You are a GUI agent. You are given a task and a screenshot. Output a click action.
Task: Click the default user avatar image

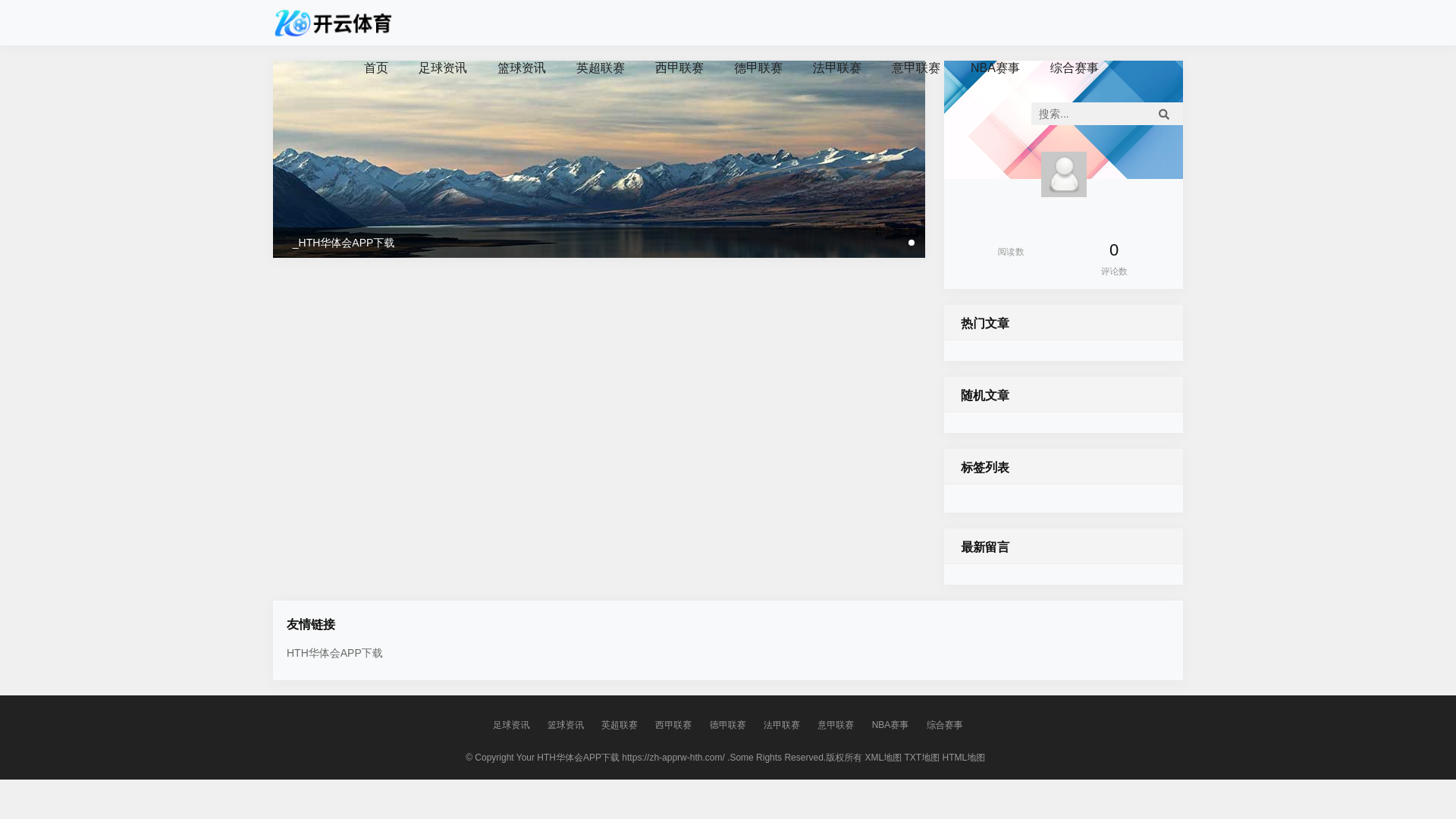(1063, 174)
